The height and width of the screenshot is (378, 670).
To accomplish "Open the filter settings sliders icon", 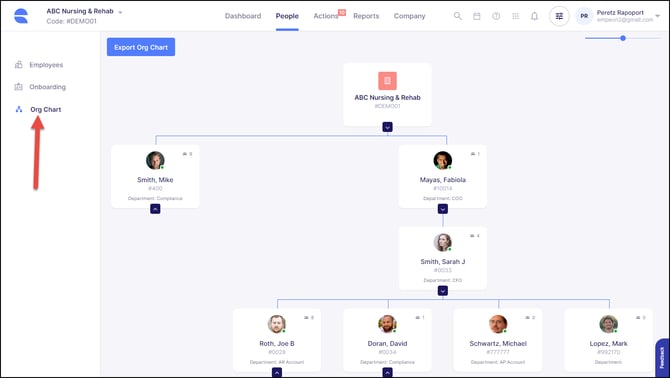I will point(559,16).
